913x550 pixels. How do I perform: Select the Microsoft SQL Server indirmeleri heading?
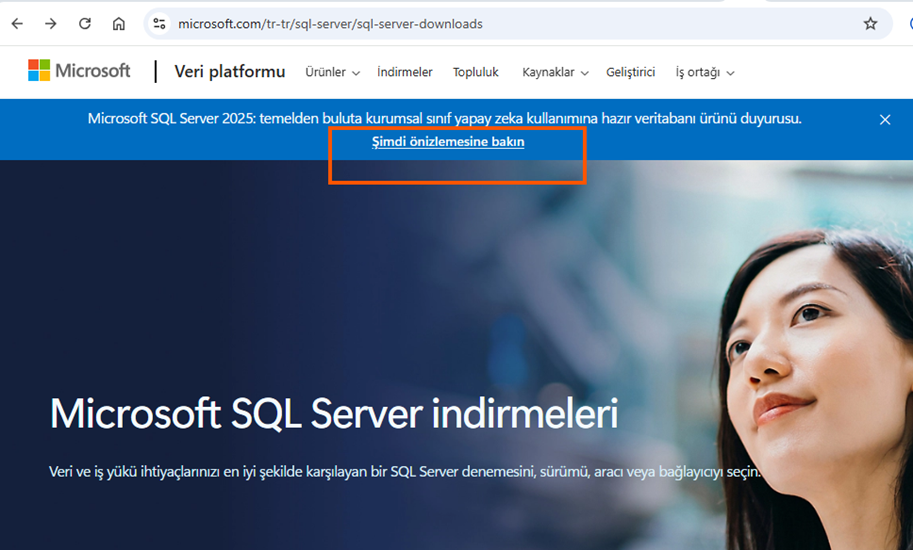click(x=334, y=414)
